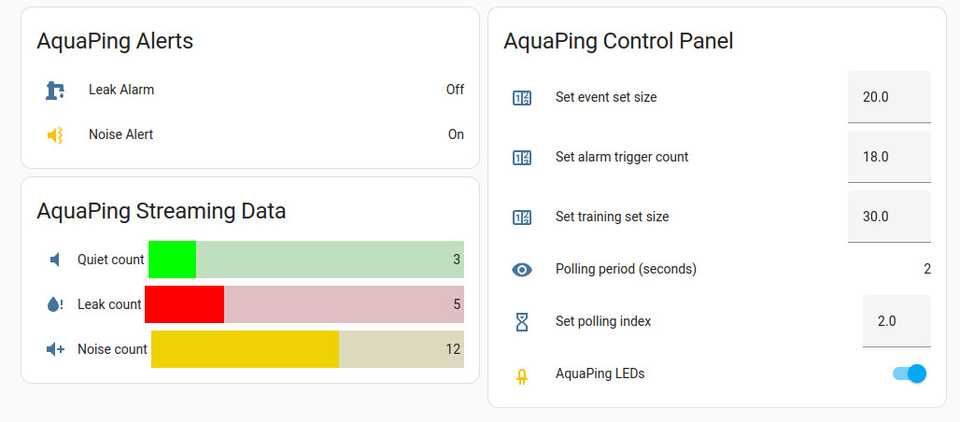Screen dimensions: 960x422
Task: Click the event set size numeric icon
Action: click(522, 98)
